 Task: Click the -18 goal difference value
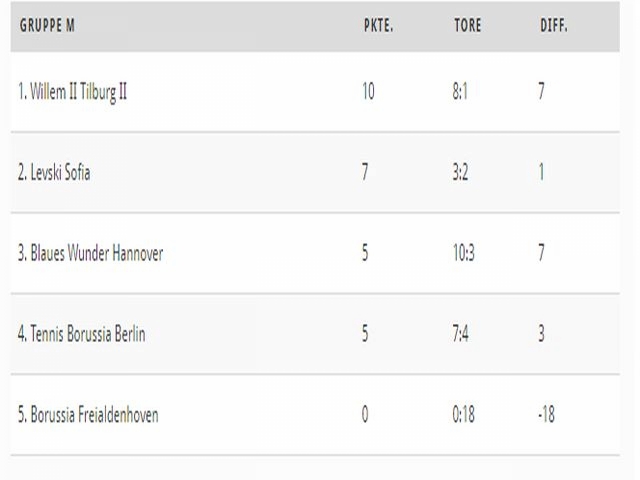547,414
